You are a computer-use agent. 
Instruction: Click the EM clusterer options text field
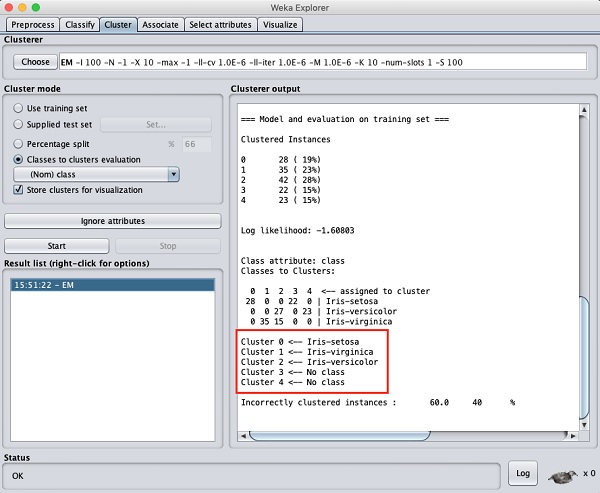point(322,62)
